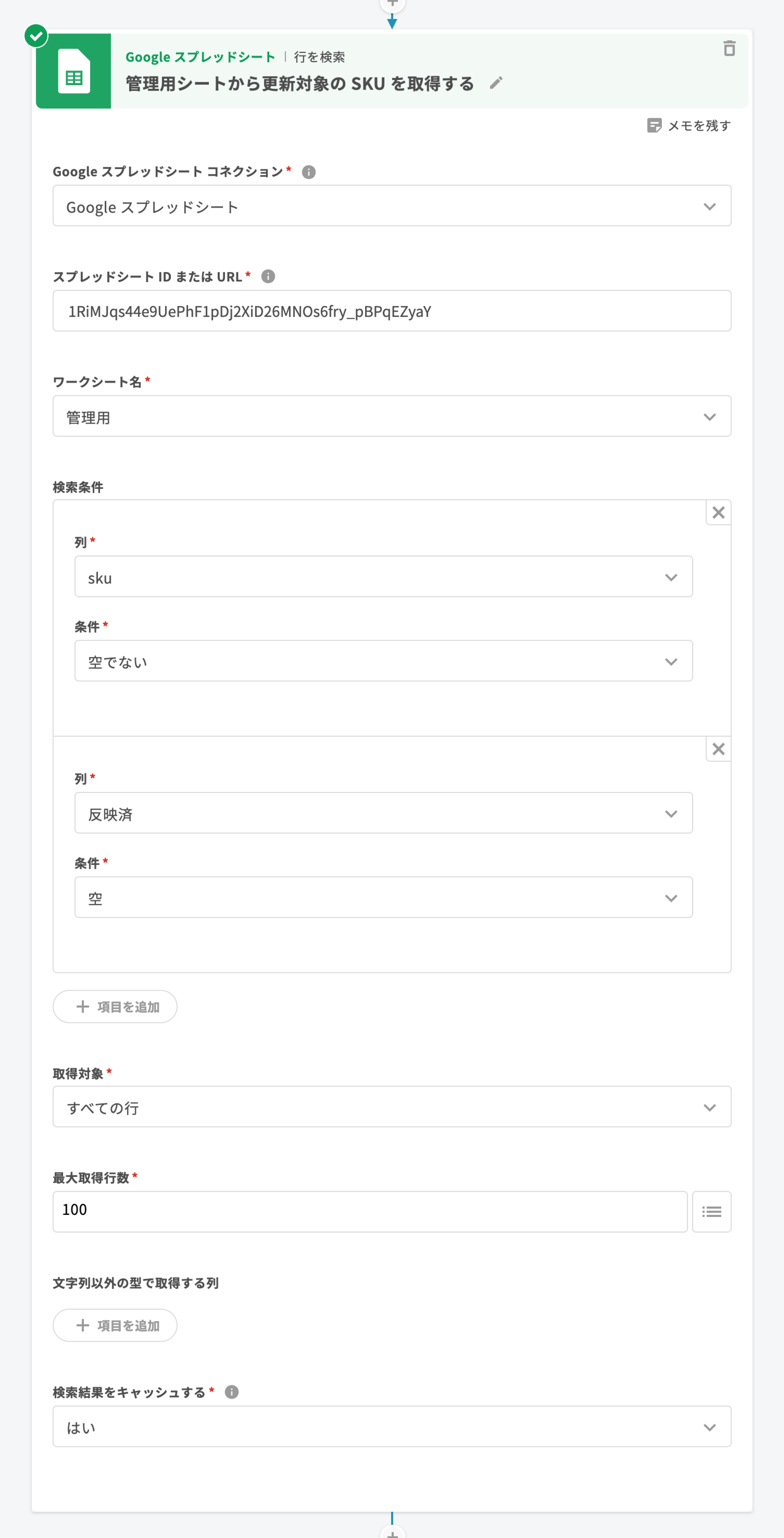Viewport: 784px width, 1538px height.
Task: Open the 列 dropdown showing sku
Action: [383, 577]
